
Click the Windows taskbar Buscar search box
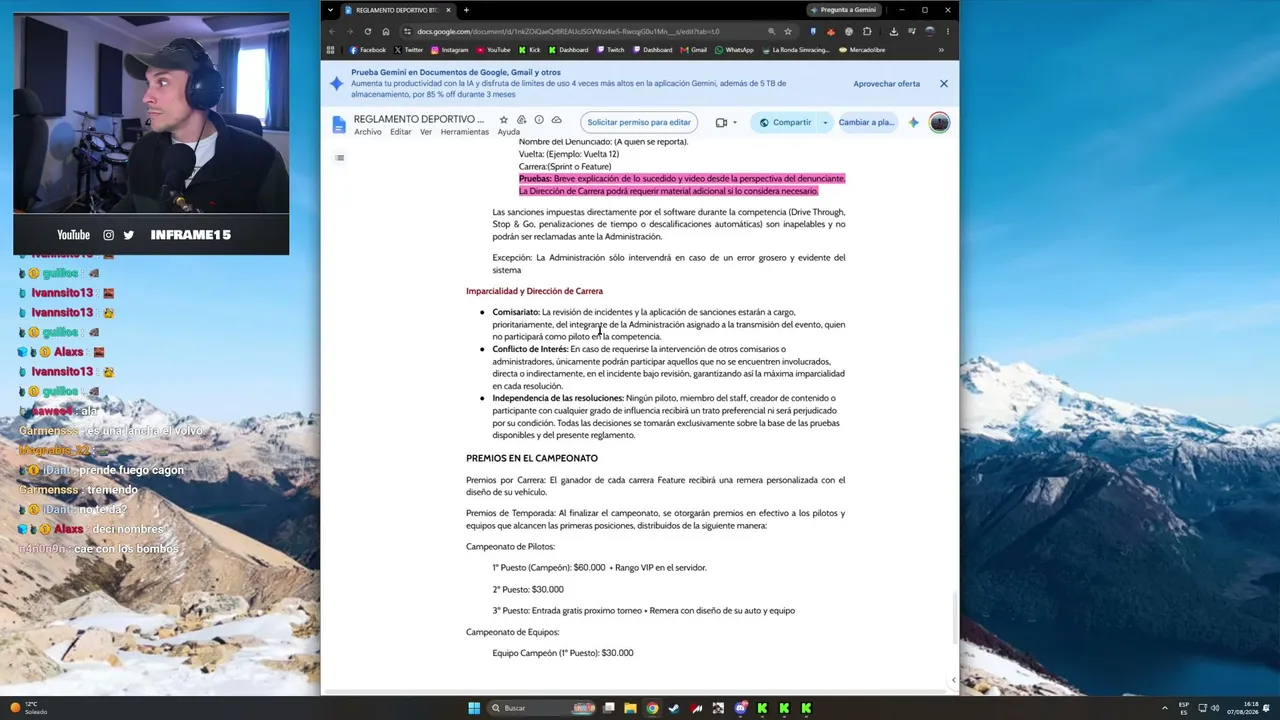coord(540,708)
